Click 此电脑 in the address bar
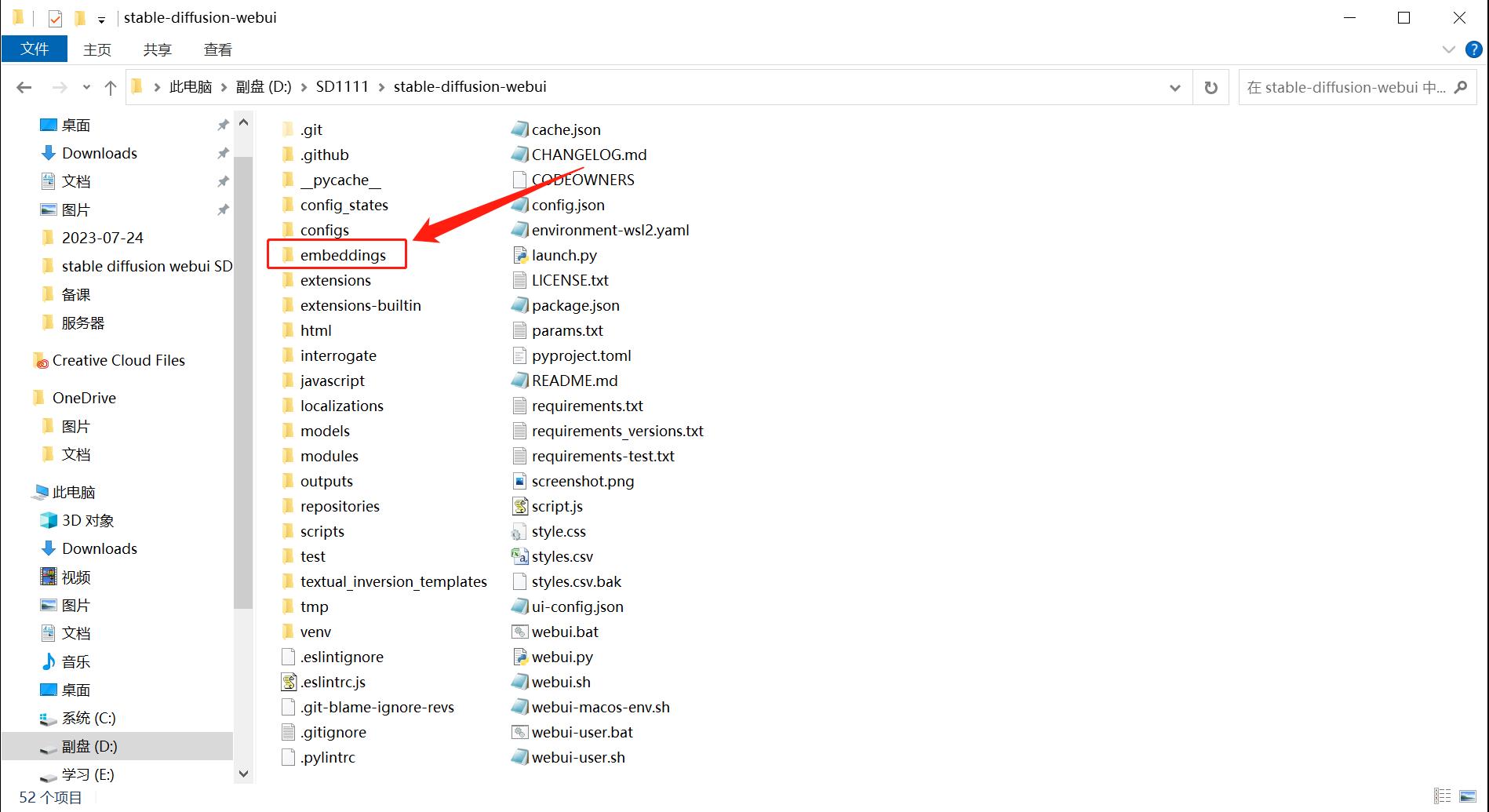The image size is (1489, 812). pyautogui.click(x=191, y=87)
